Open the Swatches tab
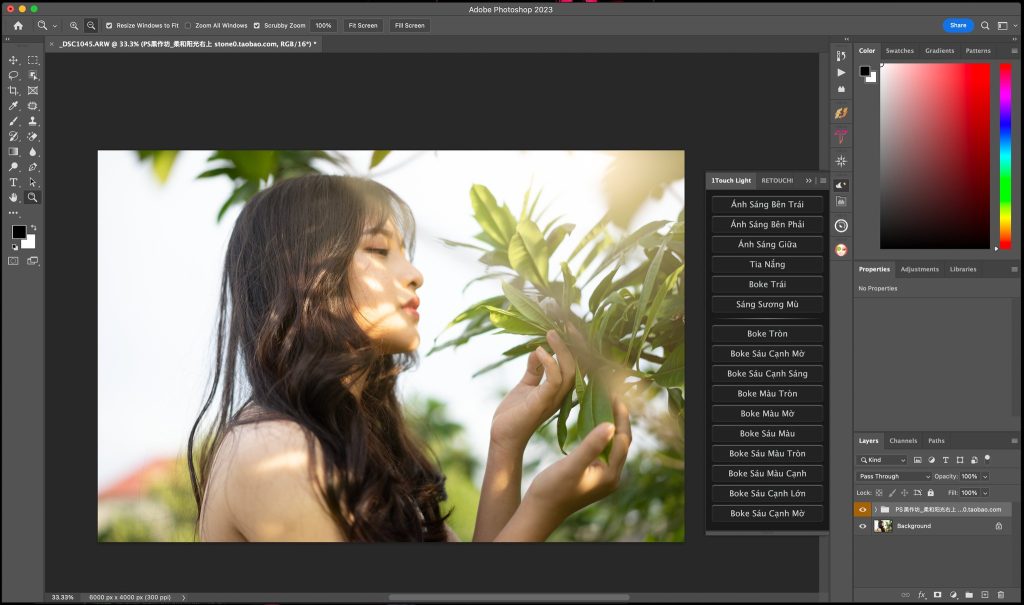Image resolution: width=1024 pixels, height=605 pixels. [x=900, y=50]
